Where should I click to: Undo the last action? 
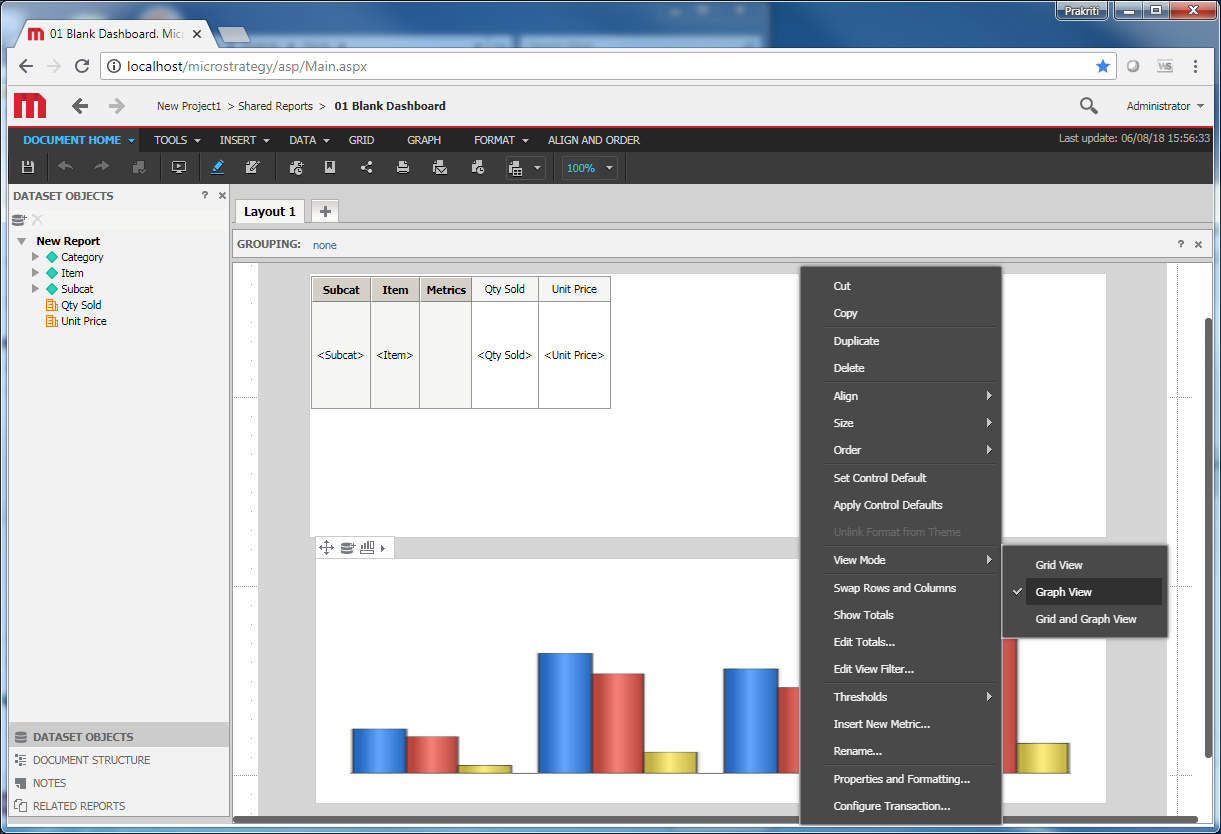[x=65, y=167]
